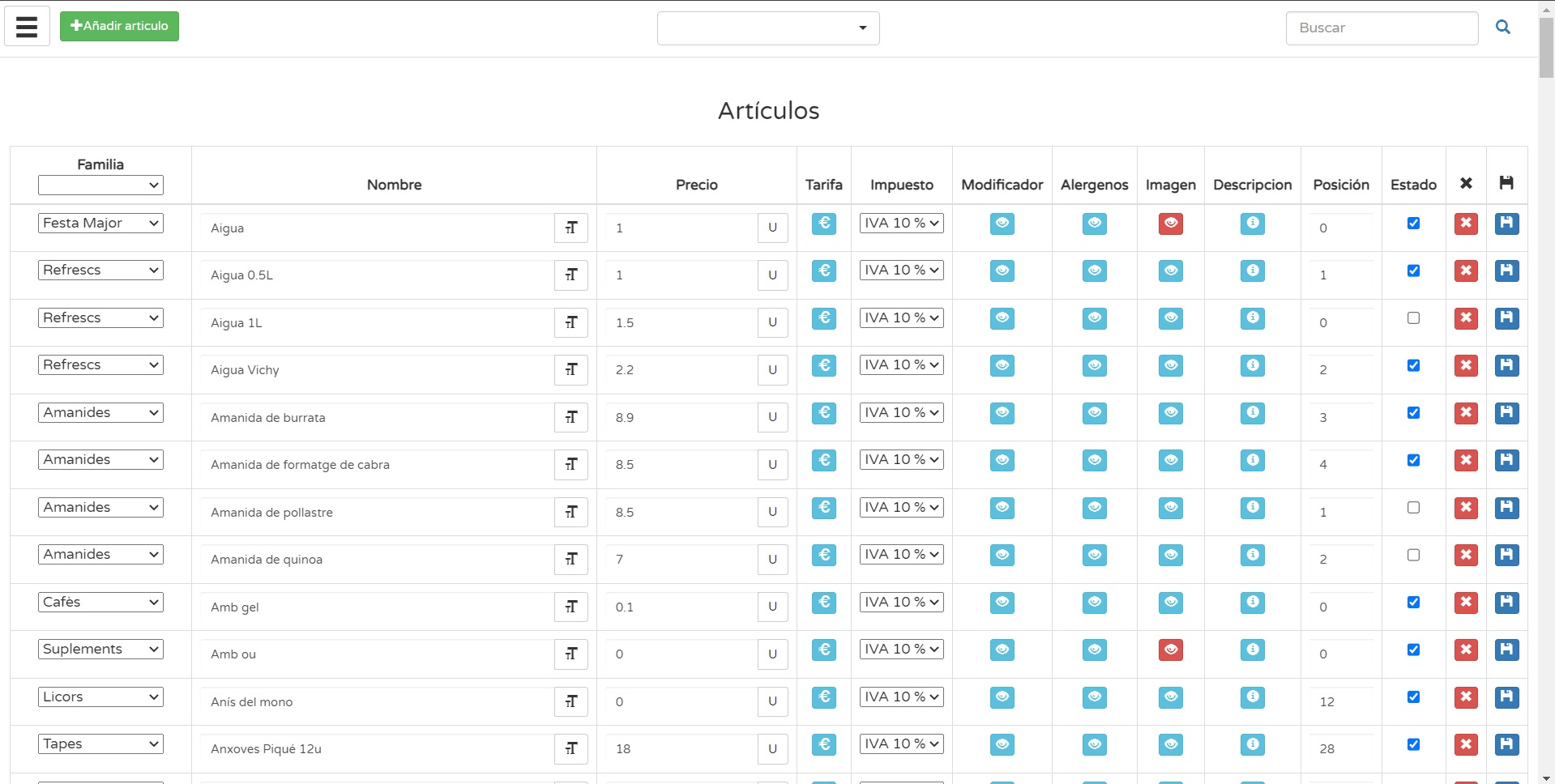Expand the Familia header filter dropdown
Image resolution: width=1555 pixels, height=784 pixels.
point(100,185)
